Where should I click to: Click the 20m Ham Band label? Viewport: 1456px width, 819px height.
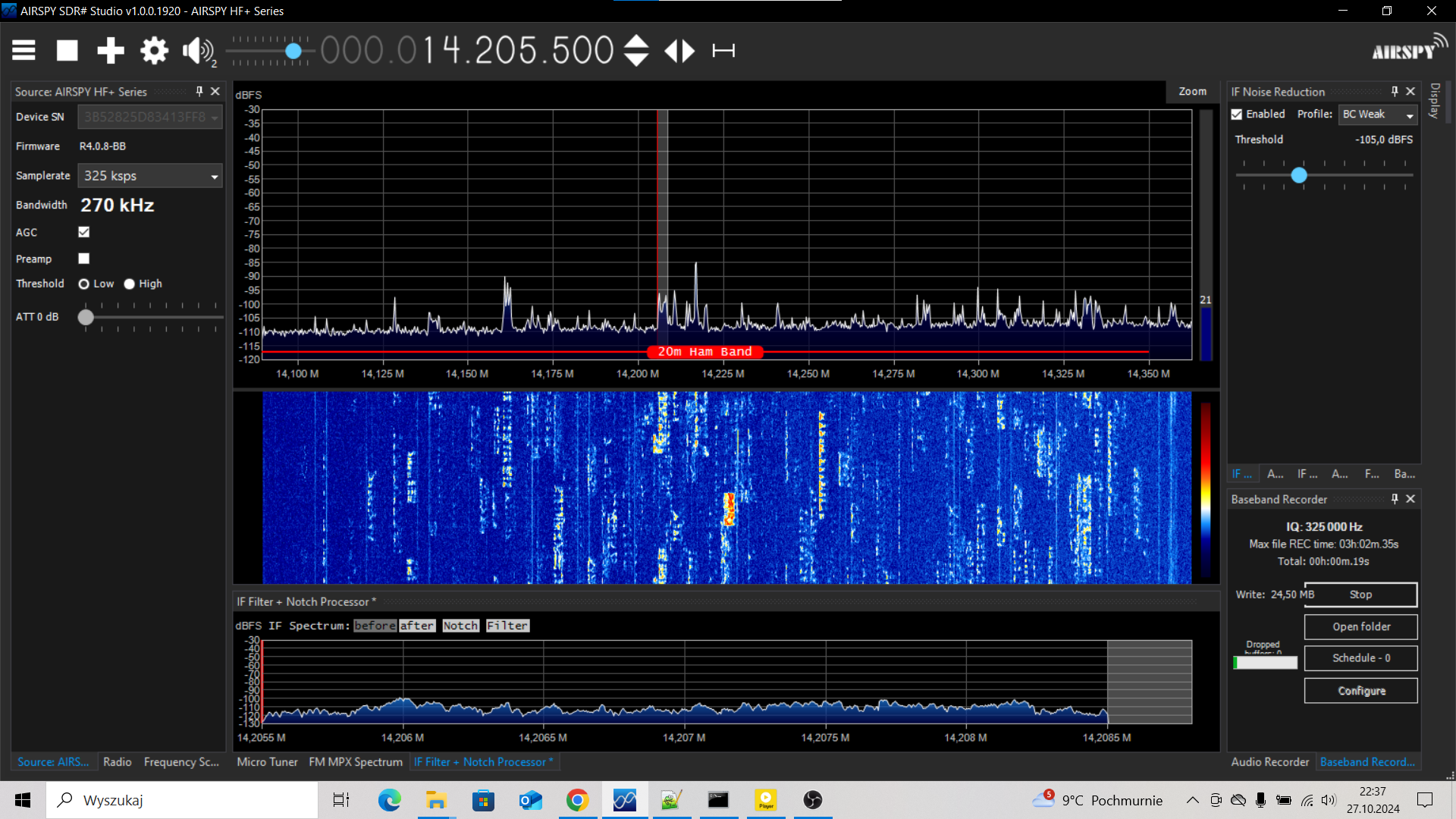[x=704, y=352]
